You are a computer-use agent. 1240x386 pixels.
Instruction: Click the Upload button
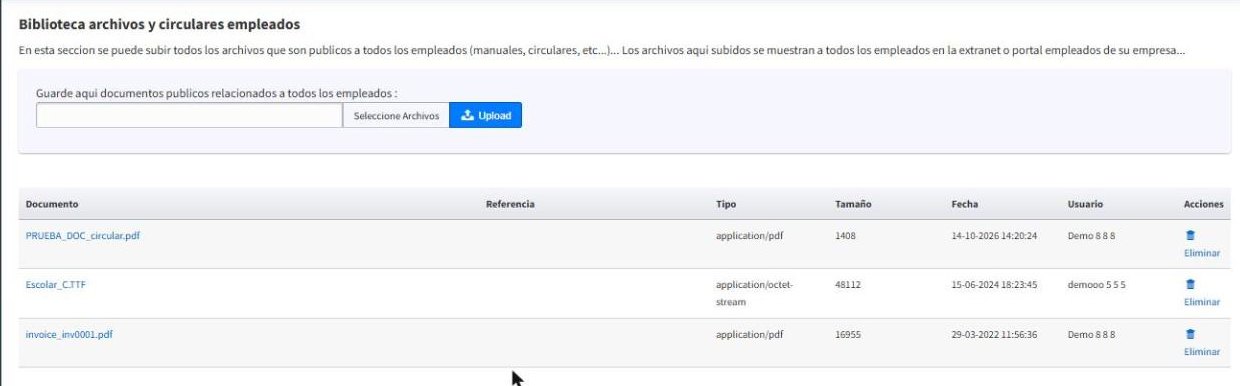485,116
